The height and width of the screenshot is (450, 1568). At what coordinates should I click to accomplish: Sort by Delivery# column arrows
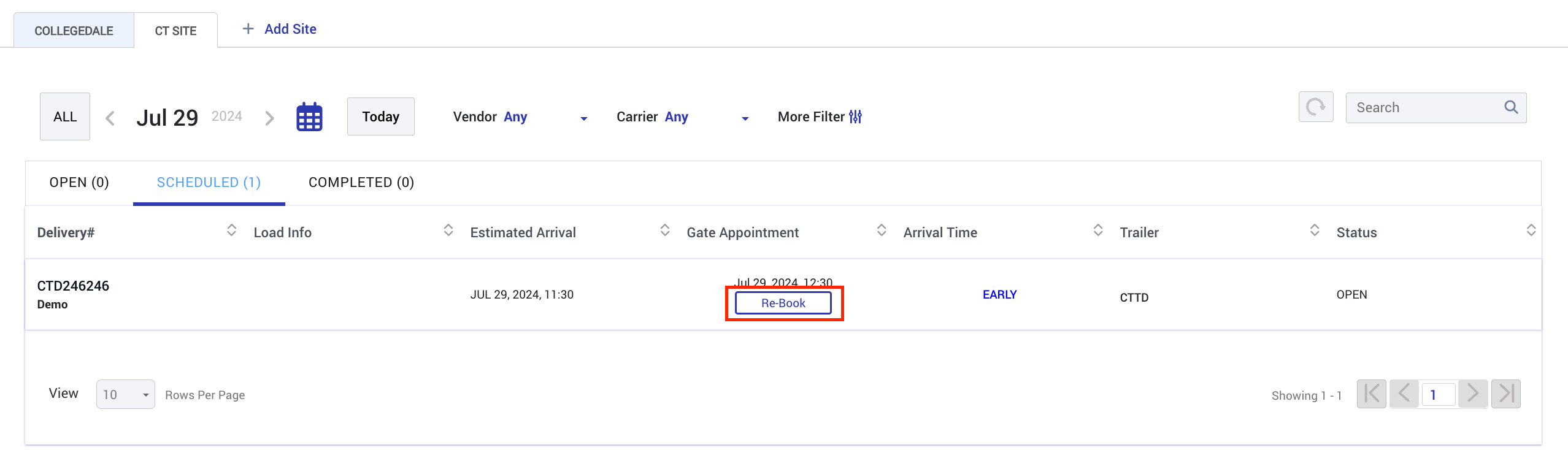(x=231, y=231)
